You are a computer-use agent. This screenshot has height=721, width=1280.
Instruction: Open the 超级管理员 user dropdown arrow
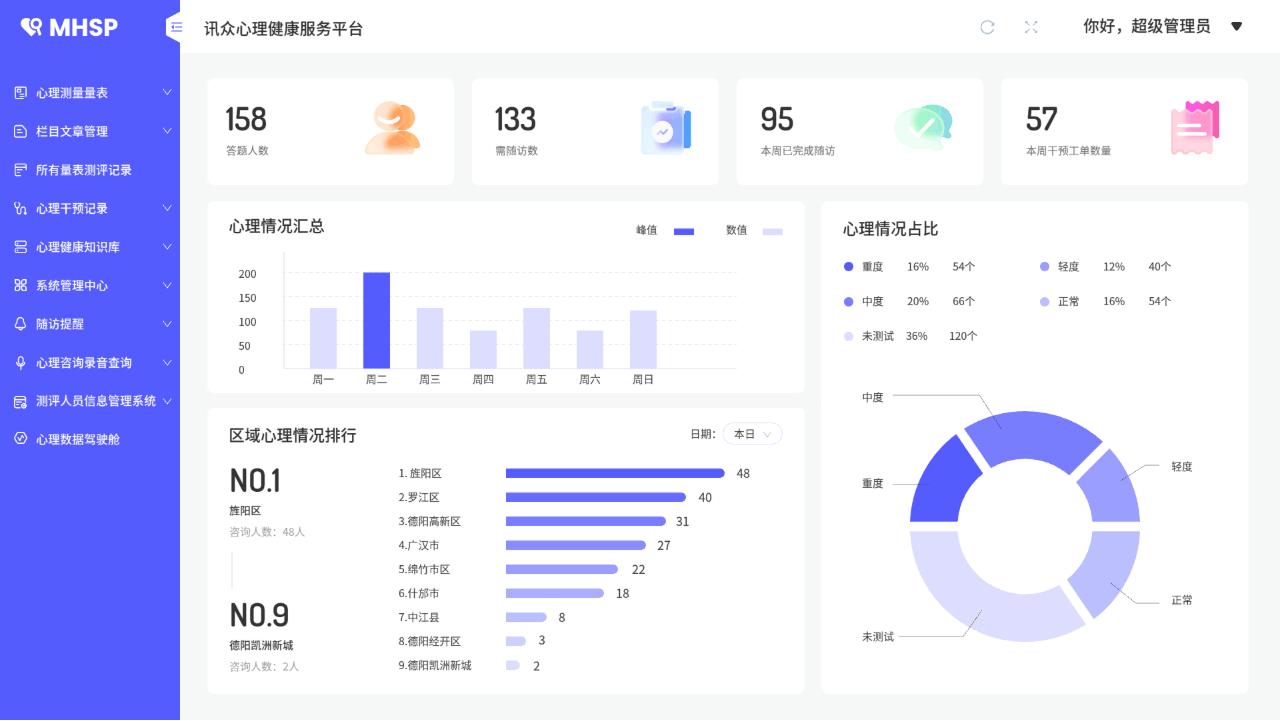click(x=1236, y=27)
